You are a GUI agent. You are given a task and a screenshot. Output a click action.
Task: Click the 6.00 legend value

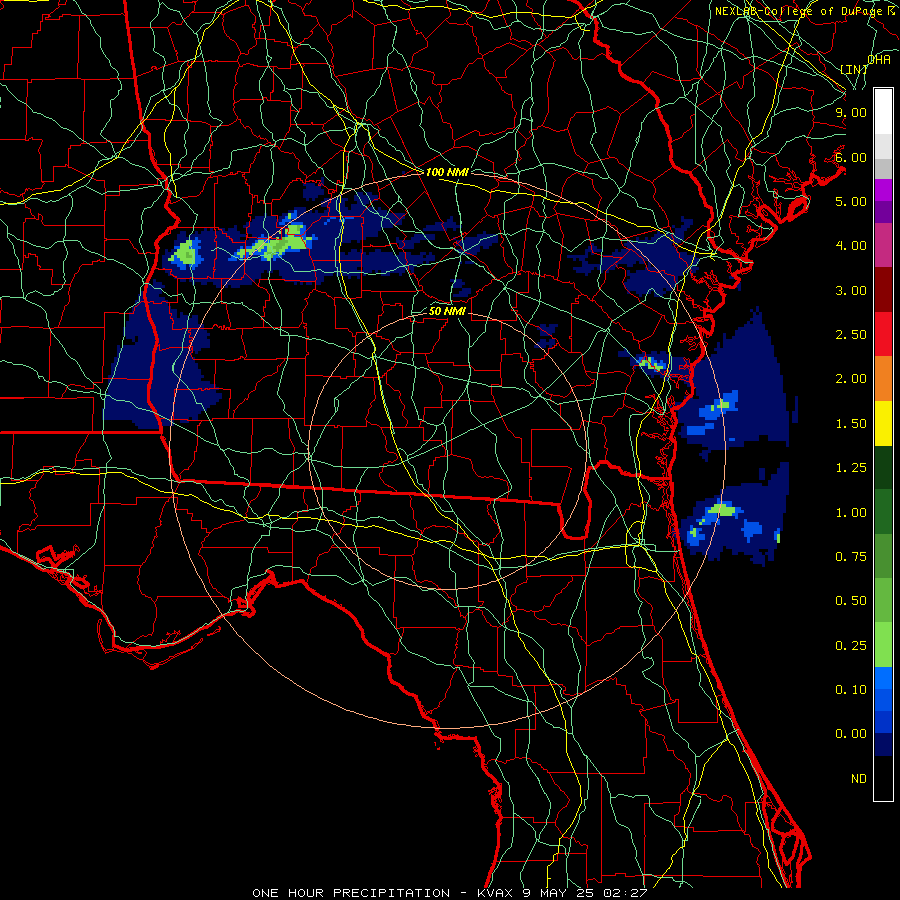(851, 157)
